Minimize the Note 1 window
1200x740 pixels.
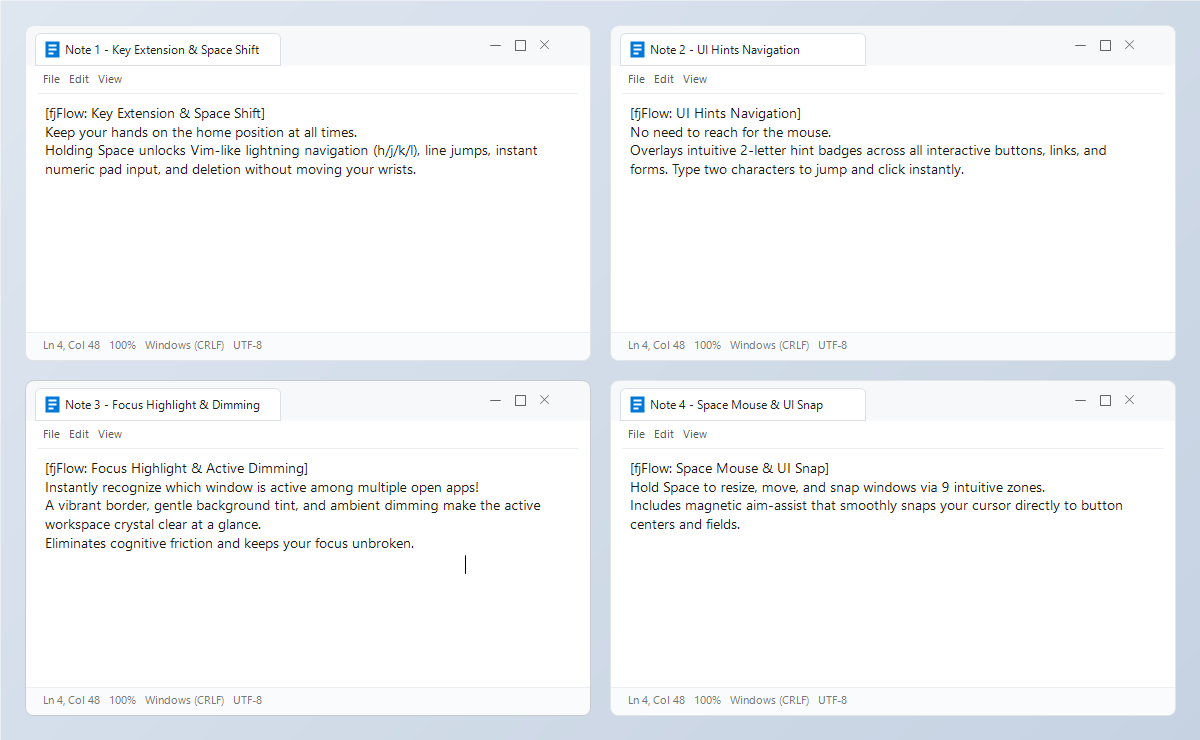[495, 45]
